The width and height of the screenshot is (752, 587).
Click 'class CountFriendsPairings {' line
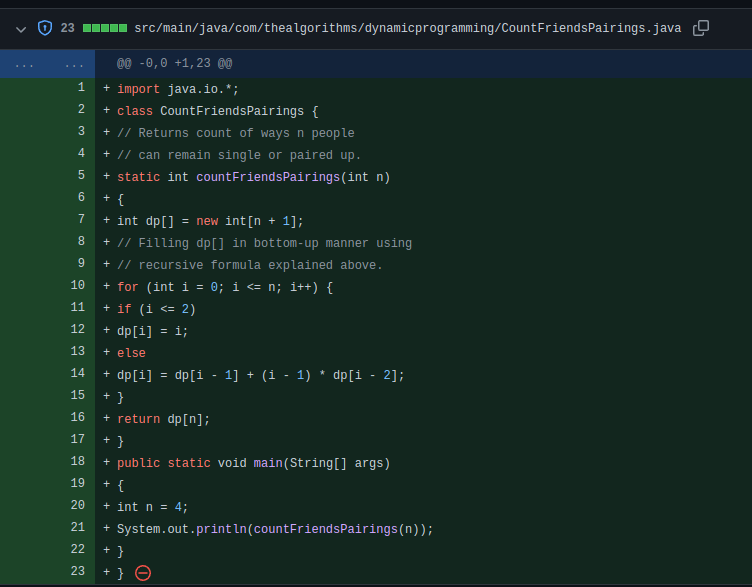[x=218, y=111]
